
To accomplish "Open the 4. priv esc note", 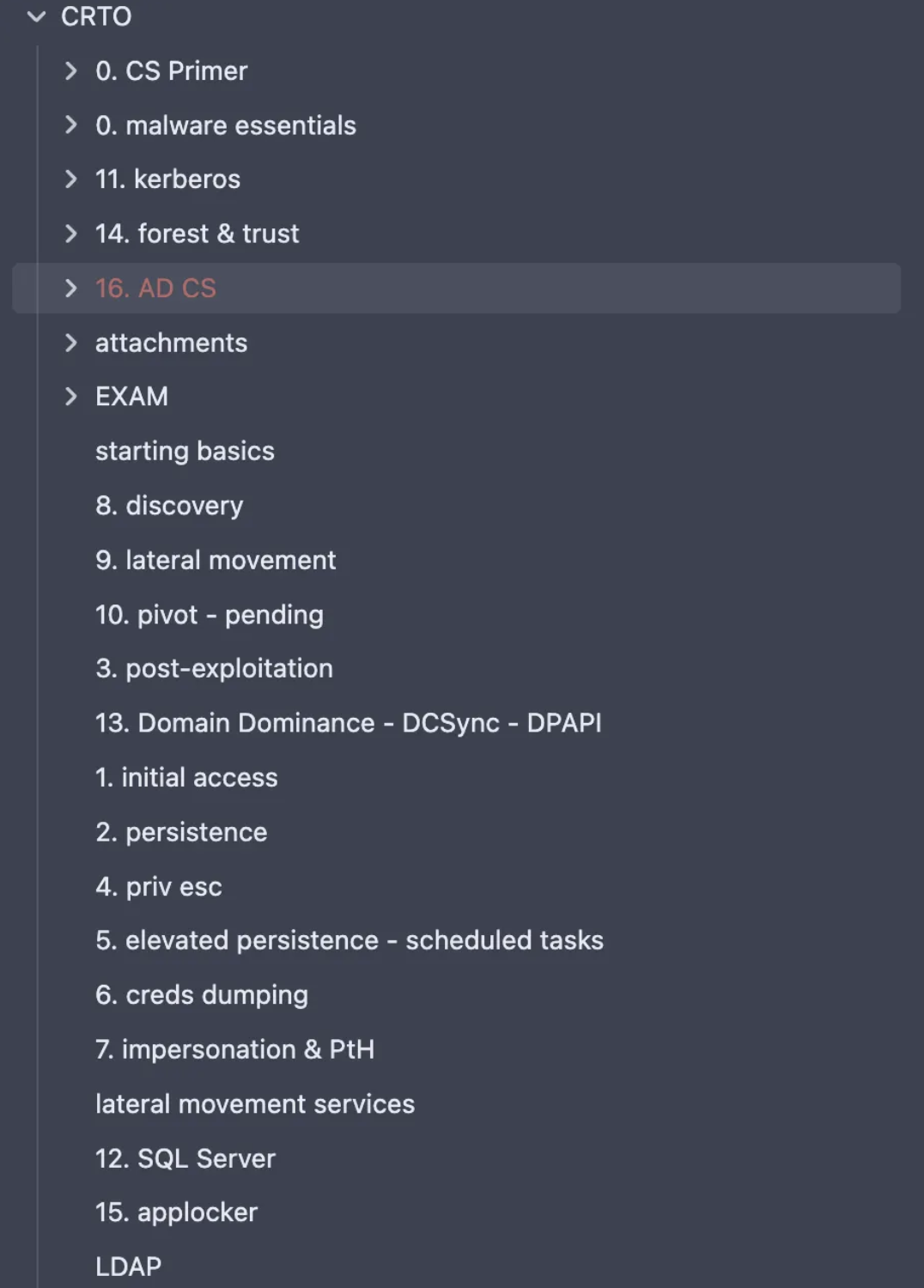I will [x=159, y=886].
